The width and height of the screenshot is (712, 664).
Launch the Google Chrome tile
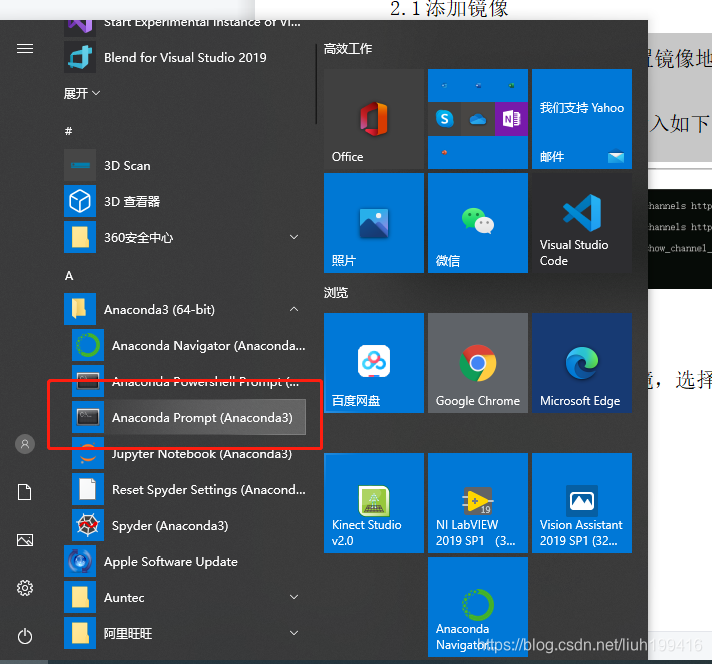coord(478,363)
